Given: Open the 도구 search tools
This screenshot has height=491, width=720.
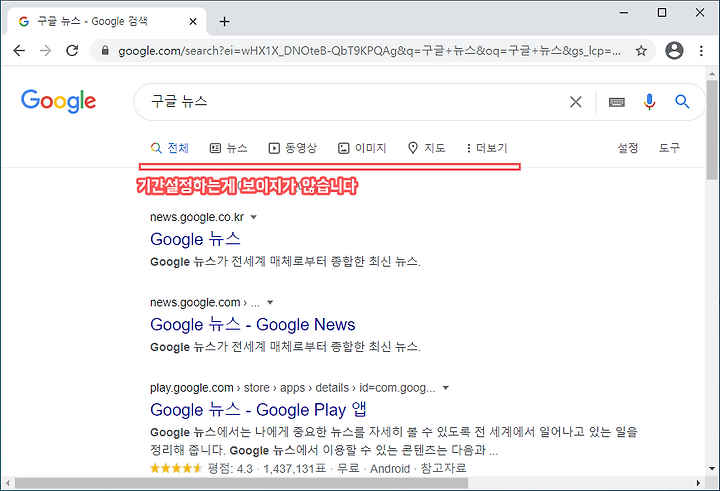Looking at the screenshot, I should (669, 148).
